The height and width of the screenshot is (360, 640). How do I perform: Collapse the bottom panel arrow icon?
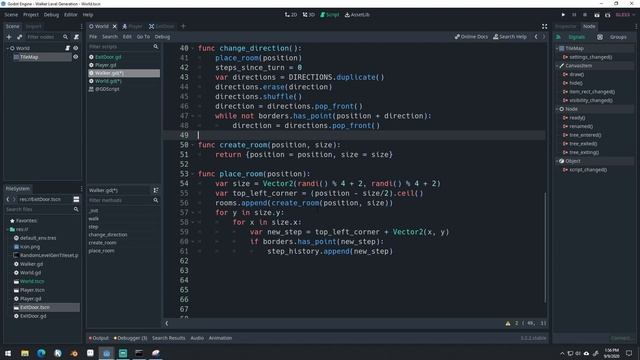coord(167,323)
